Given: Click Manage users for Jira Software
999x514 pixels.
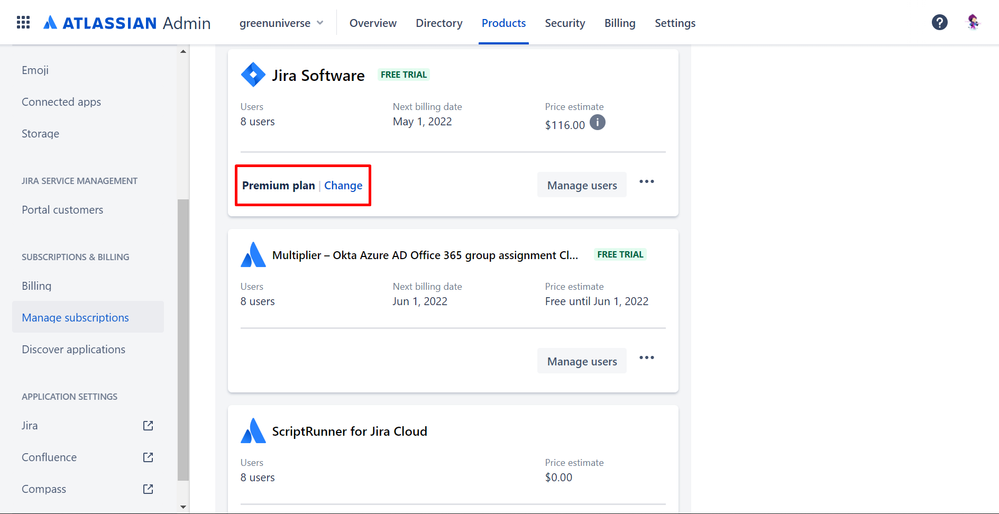Looking at the screenshot, I should coord(582,185).
